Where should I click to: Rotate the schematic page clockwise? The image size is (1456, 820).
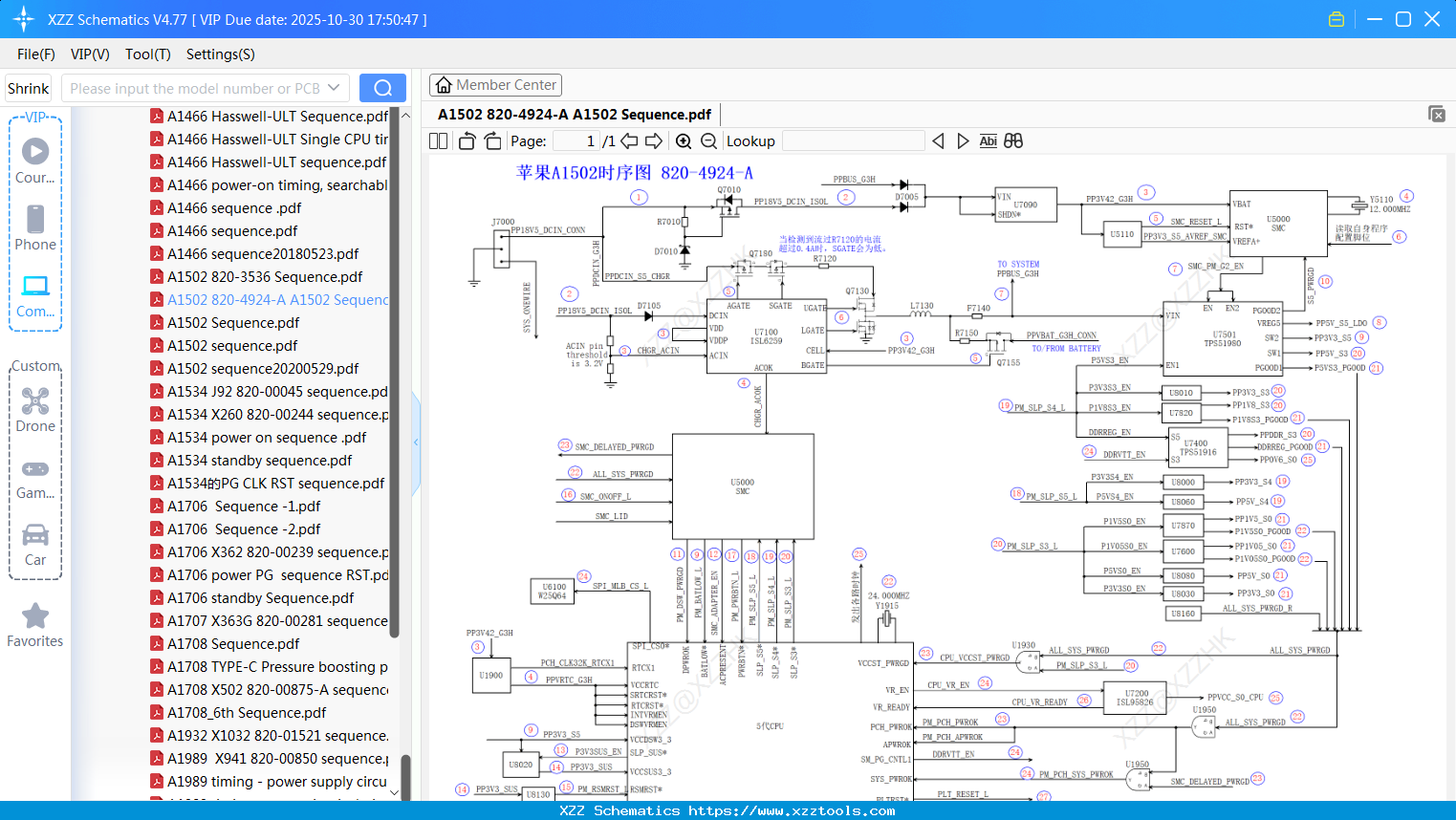pyautogui.click(x=492, y=141)
